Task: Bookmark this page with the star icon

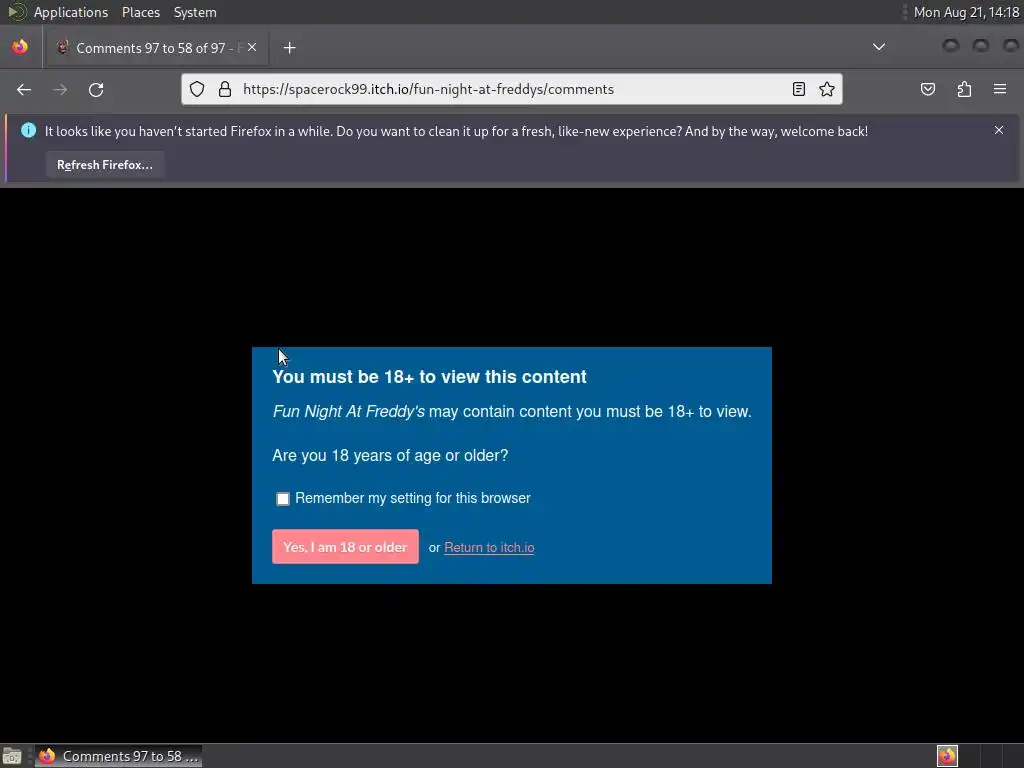Action: [x=827, y=89]
